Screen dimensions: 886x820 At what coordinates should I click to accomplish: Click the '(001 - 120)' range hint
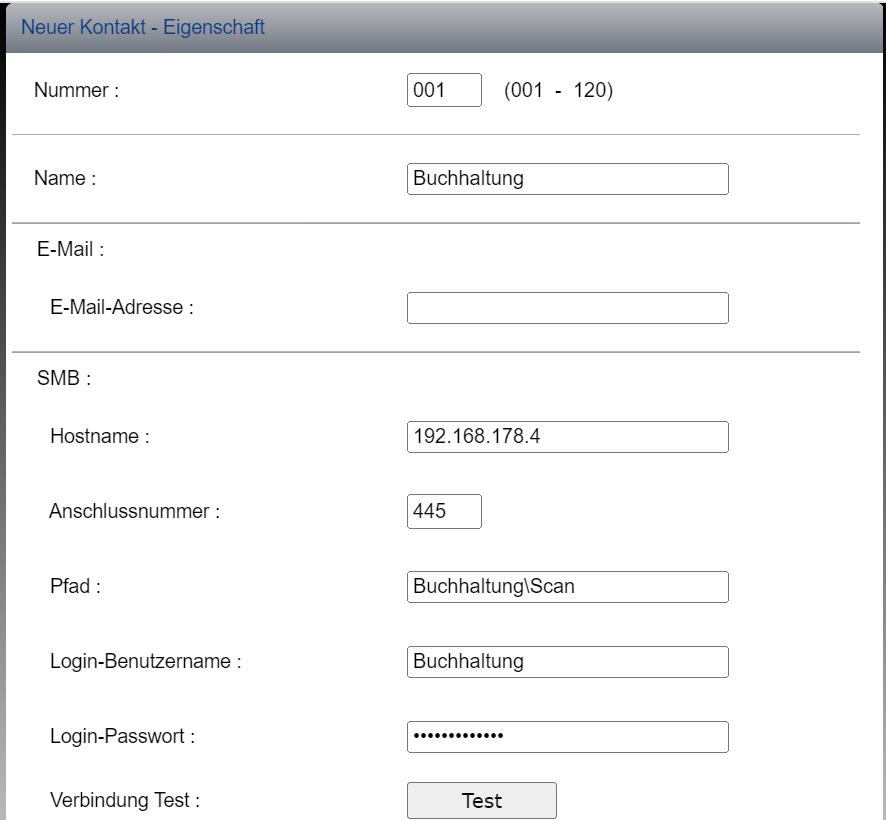(558, 91)
